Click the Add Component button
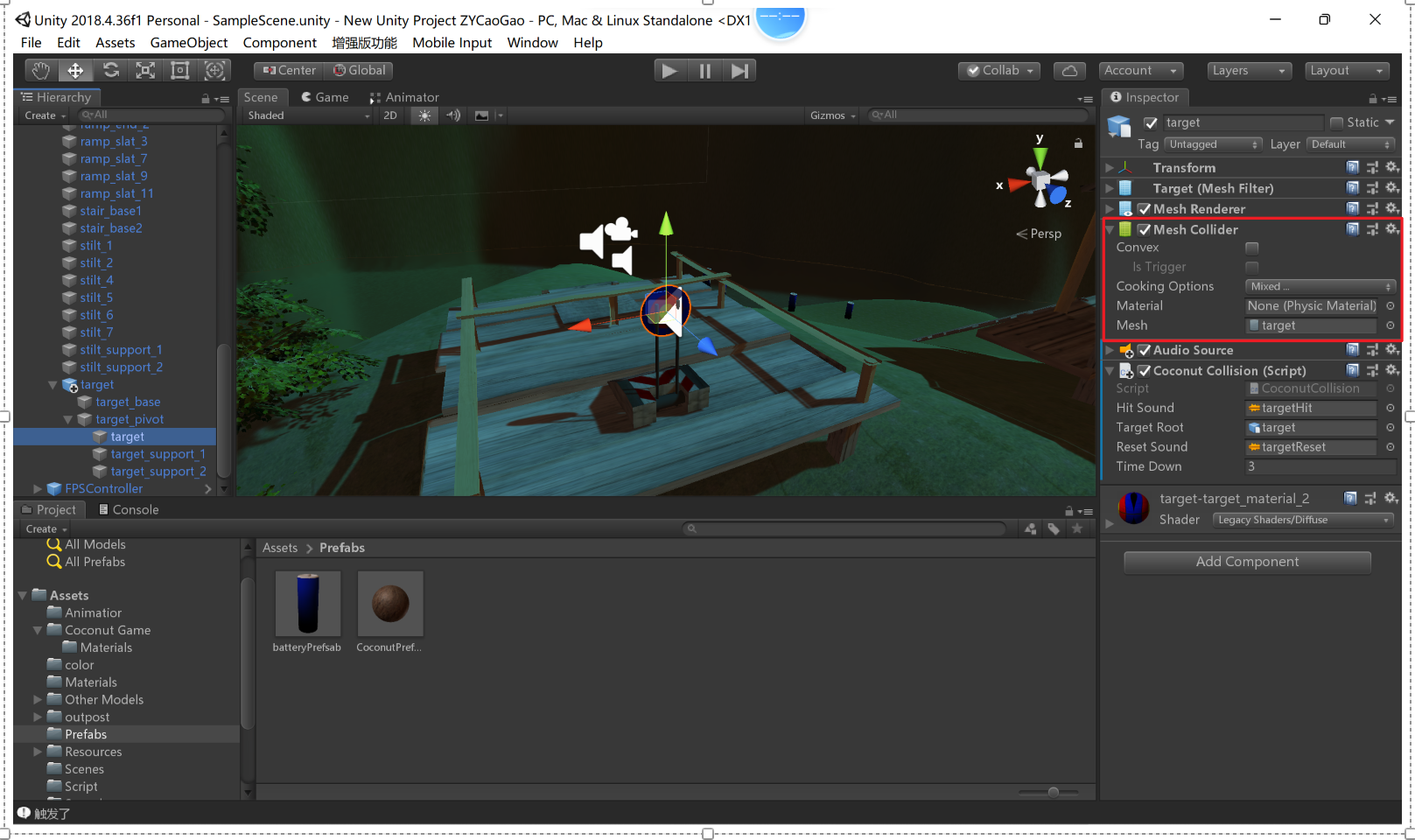1415x840 pixels. [1247, 562]
